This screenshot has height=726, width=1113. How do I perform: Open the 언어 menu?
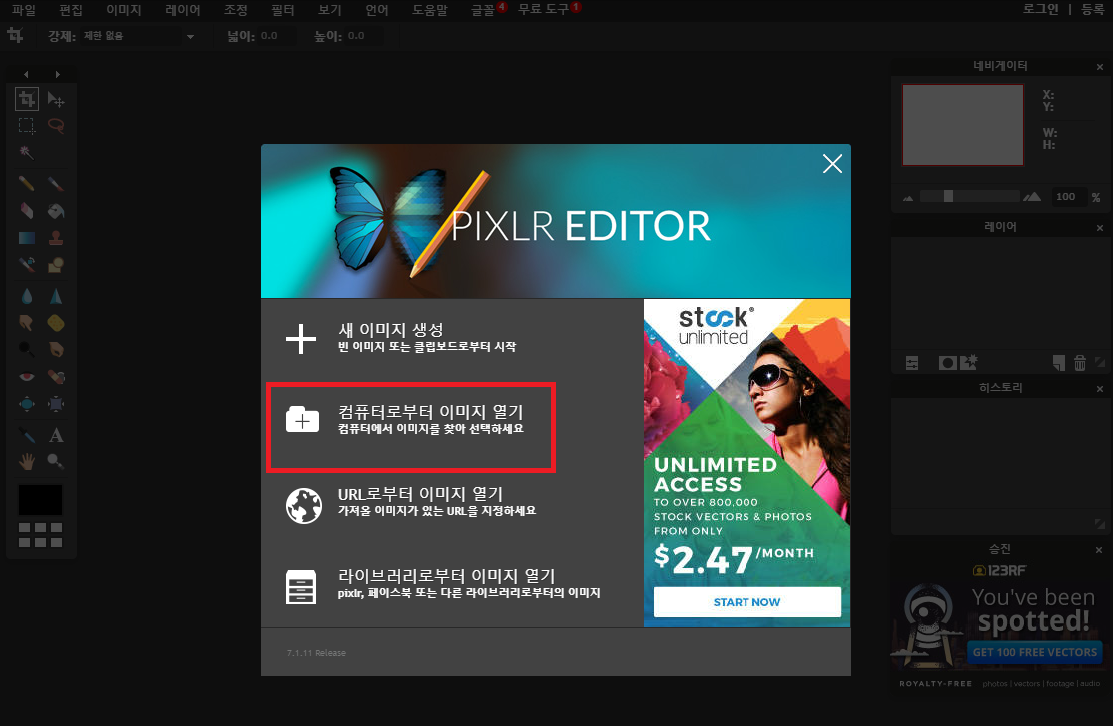tap(377, 10)
